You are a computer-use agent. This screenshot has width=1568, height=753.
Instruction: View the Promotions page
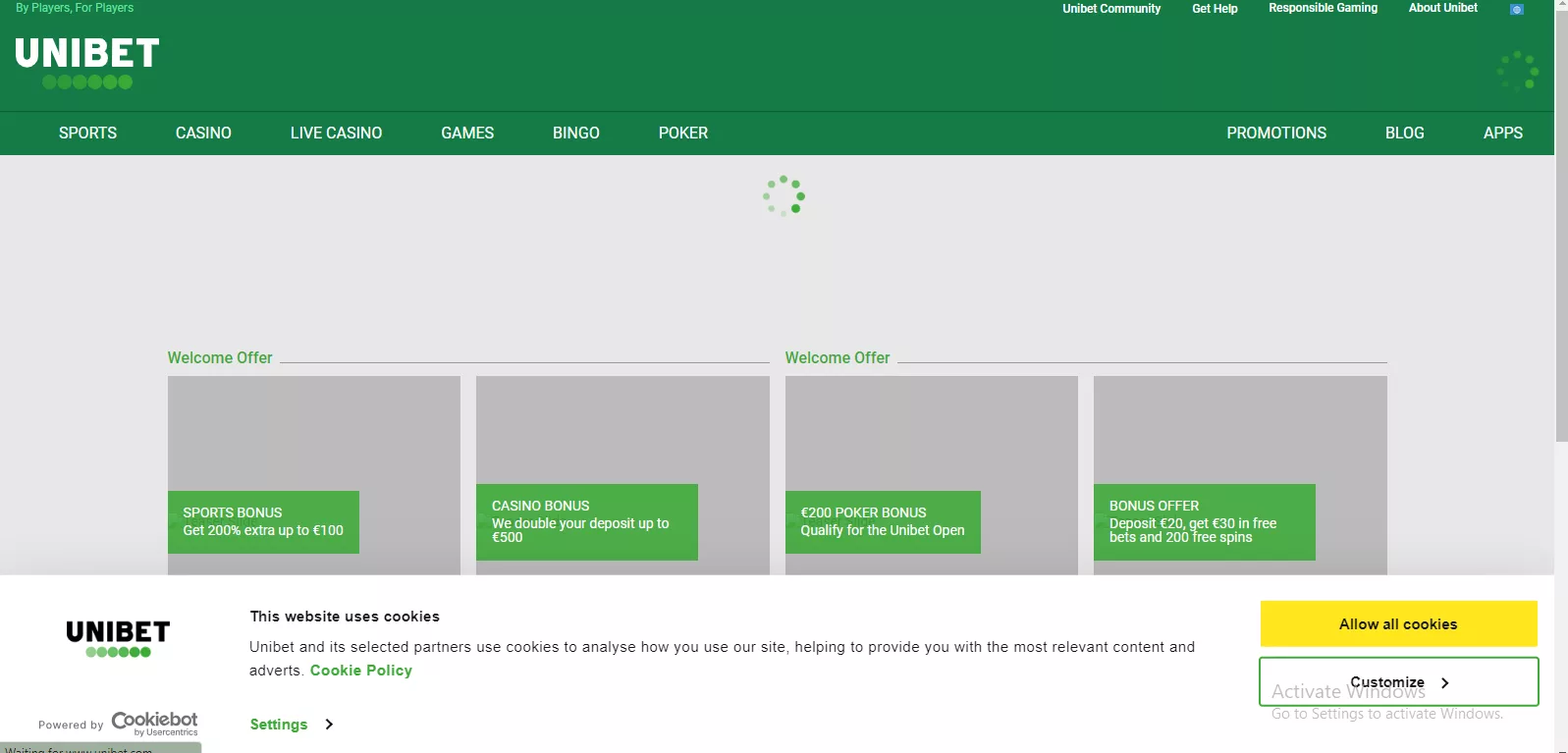coord(1276,133)
